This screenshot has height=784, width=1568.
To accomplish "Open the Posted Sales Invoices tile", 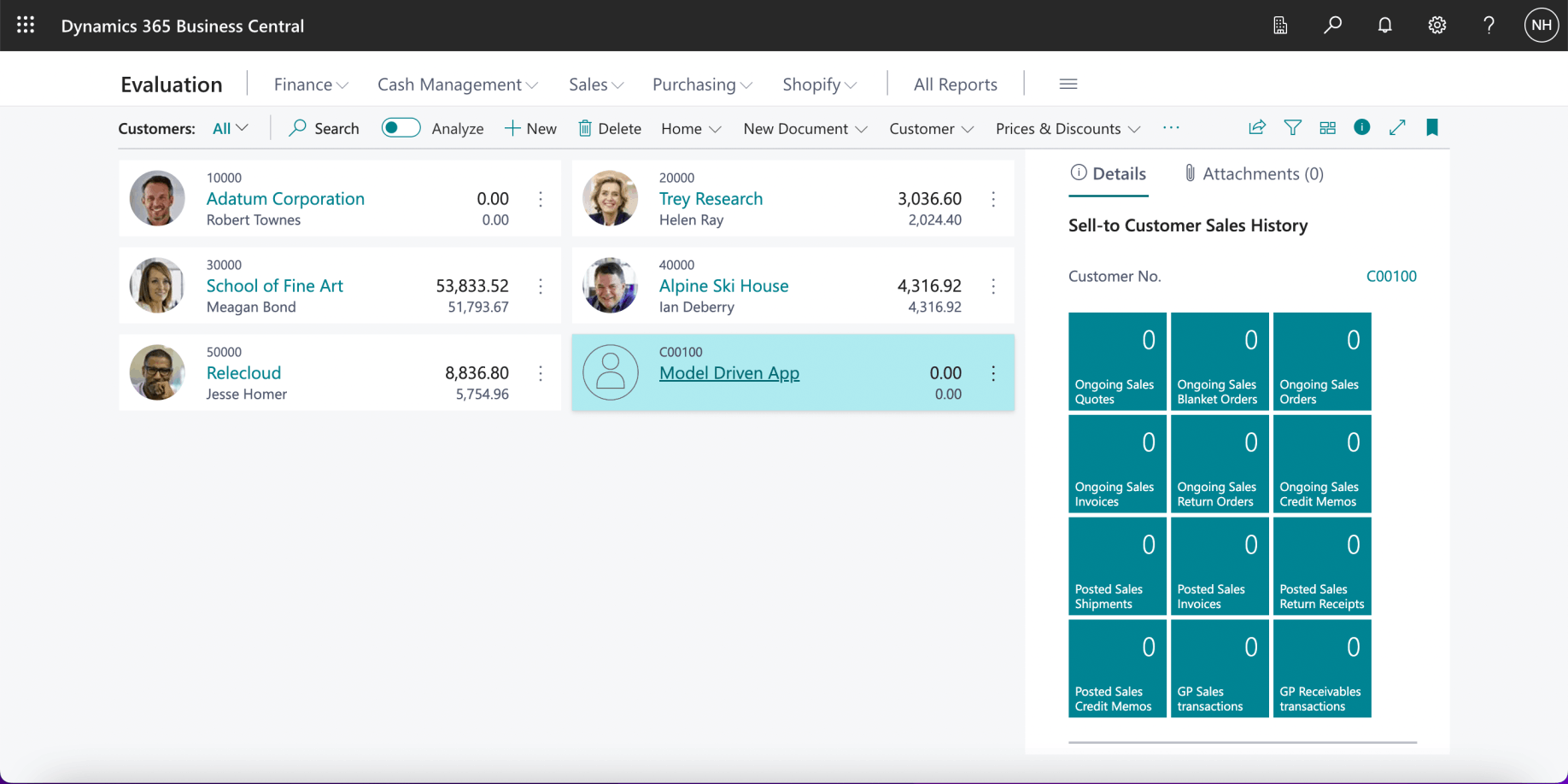I will (1220, 566).
